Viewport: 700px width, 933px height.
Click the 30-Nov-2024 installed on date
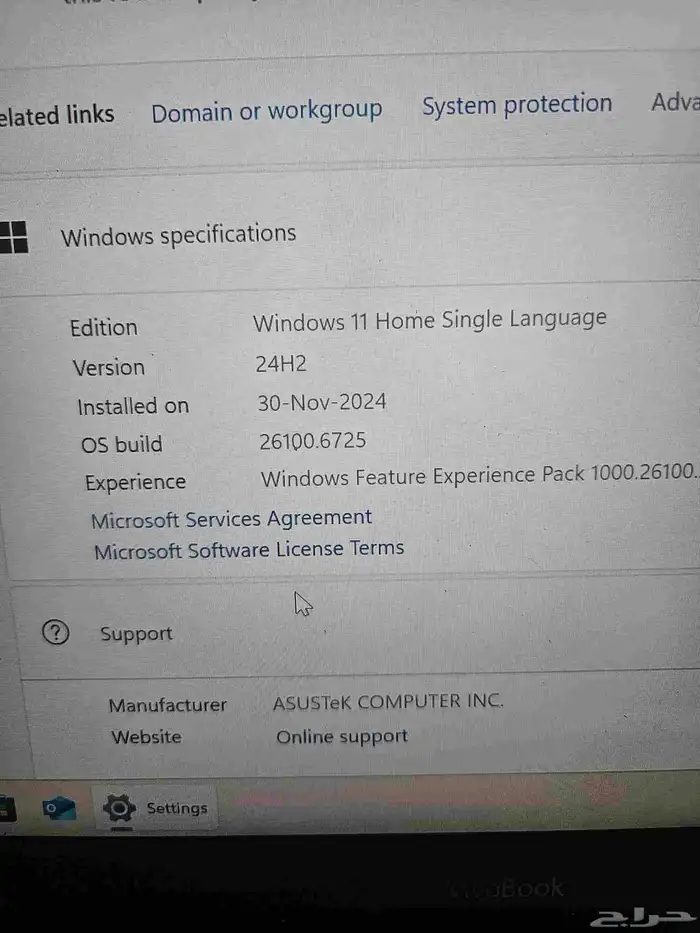(x=321, y=402)
